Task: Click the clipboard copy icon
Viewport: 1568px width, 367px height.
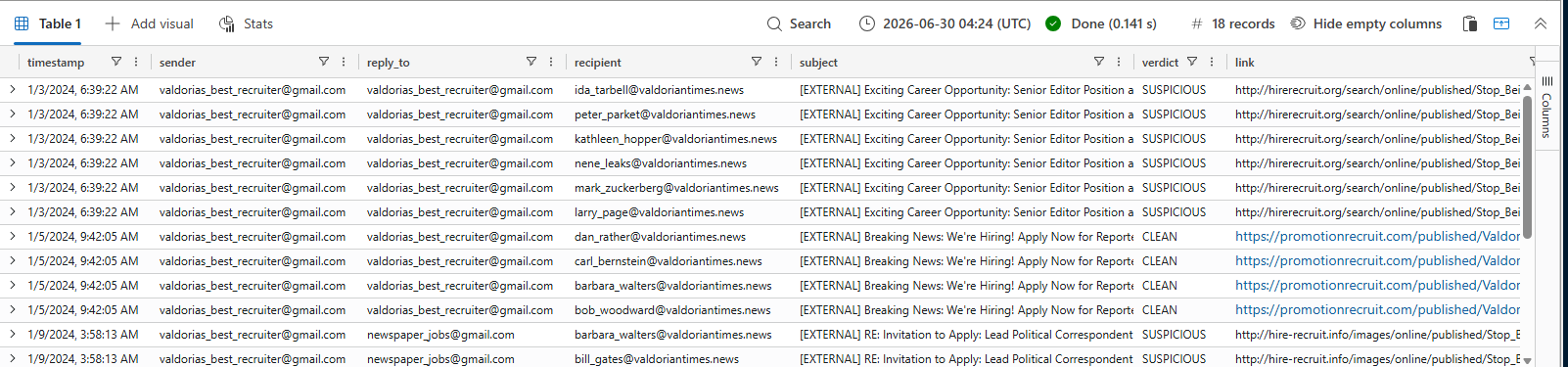Action: pyautogui.click(x=1469, y=23)
